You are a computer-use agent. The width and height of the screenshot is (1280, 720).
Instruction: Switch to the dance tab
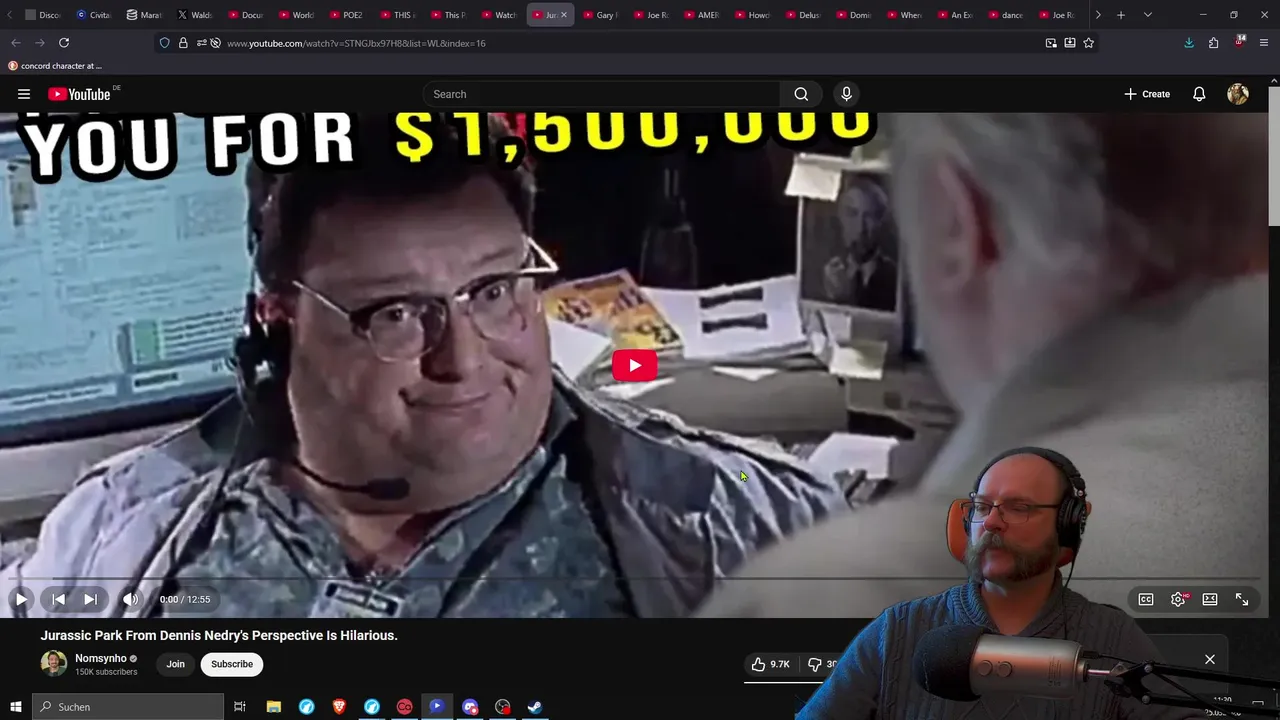pyautogui.click(x=1007, y=15)
